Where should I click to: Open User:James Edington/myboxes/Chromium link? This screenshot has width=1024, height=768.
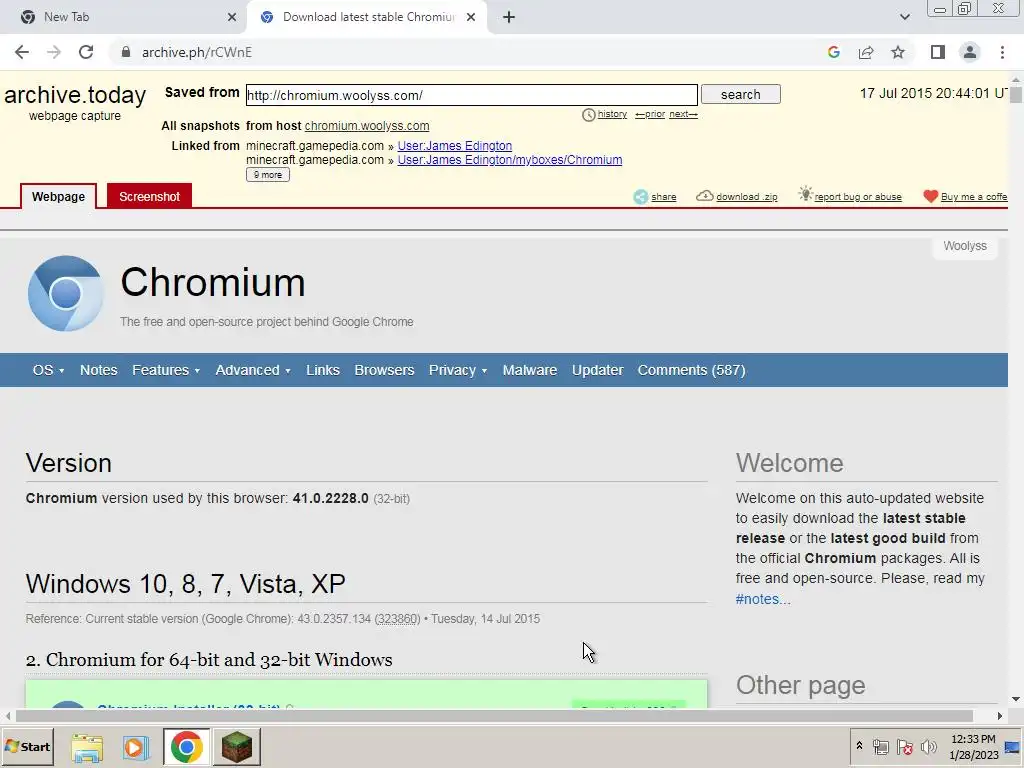pyautogui.click(x=509, y=160)
